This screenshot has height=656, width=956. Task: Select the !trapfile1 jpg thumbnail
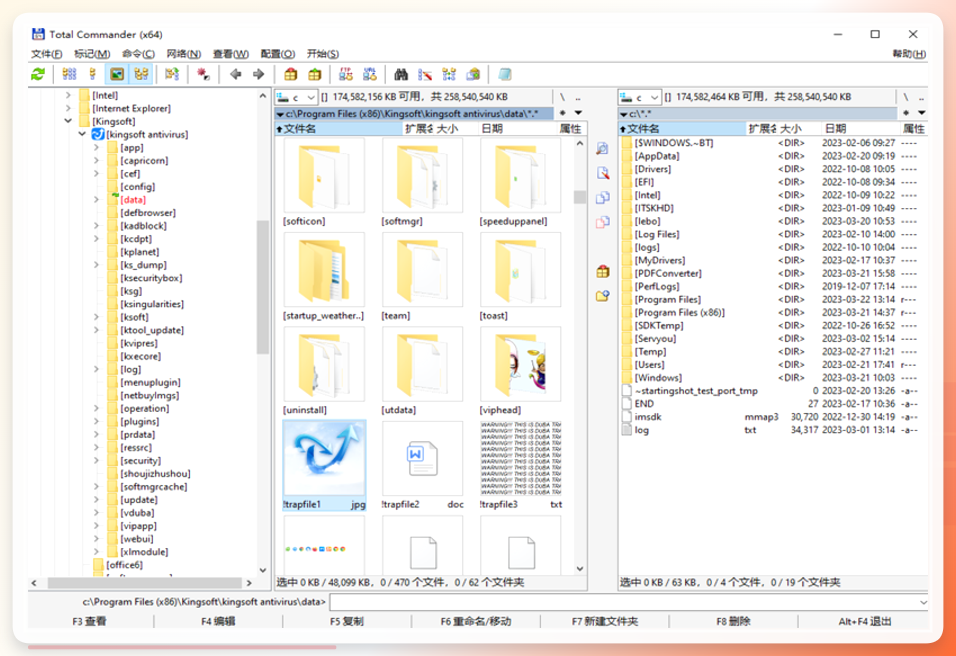pyautogui.click(x=324, y=466)
